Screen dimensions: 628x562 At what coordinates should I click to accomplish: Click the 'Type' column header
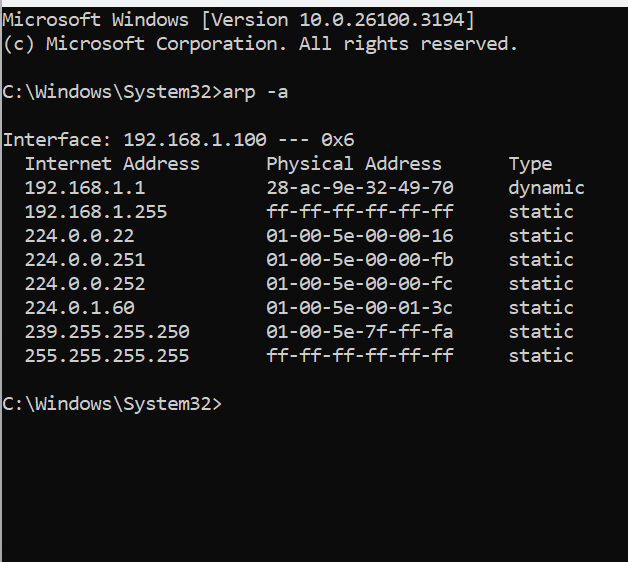pyautogui.click(x=530, y=164)
